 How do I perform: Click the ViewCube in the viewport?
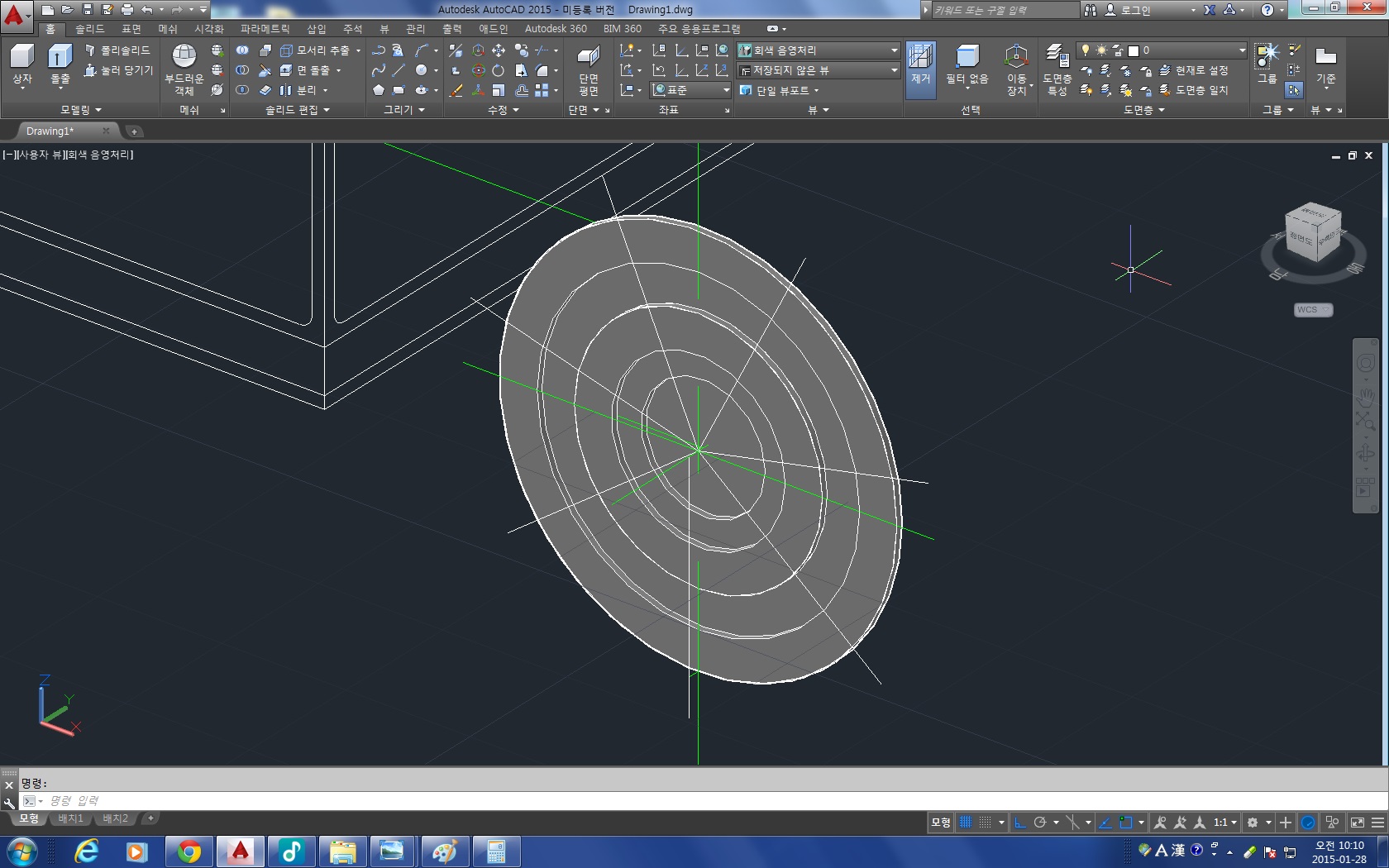[1312, 233]
